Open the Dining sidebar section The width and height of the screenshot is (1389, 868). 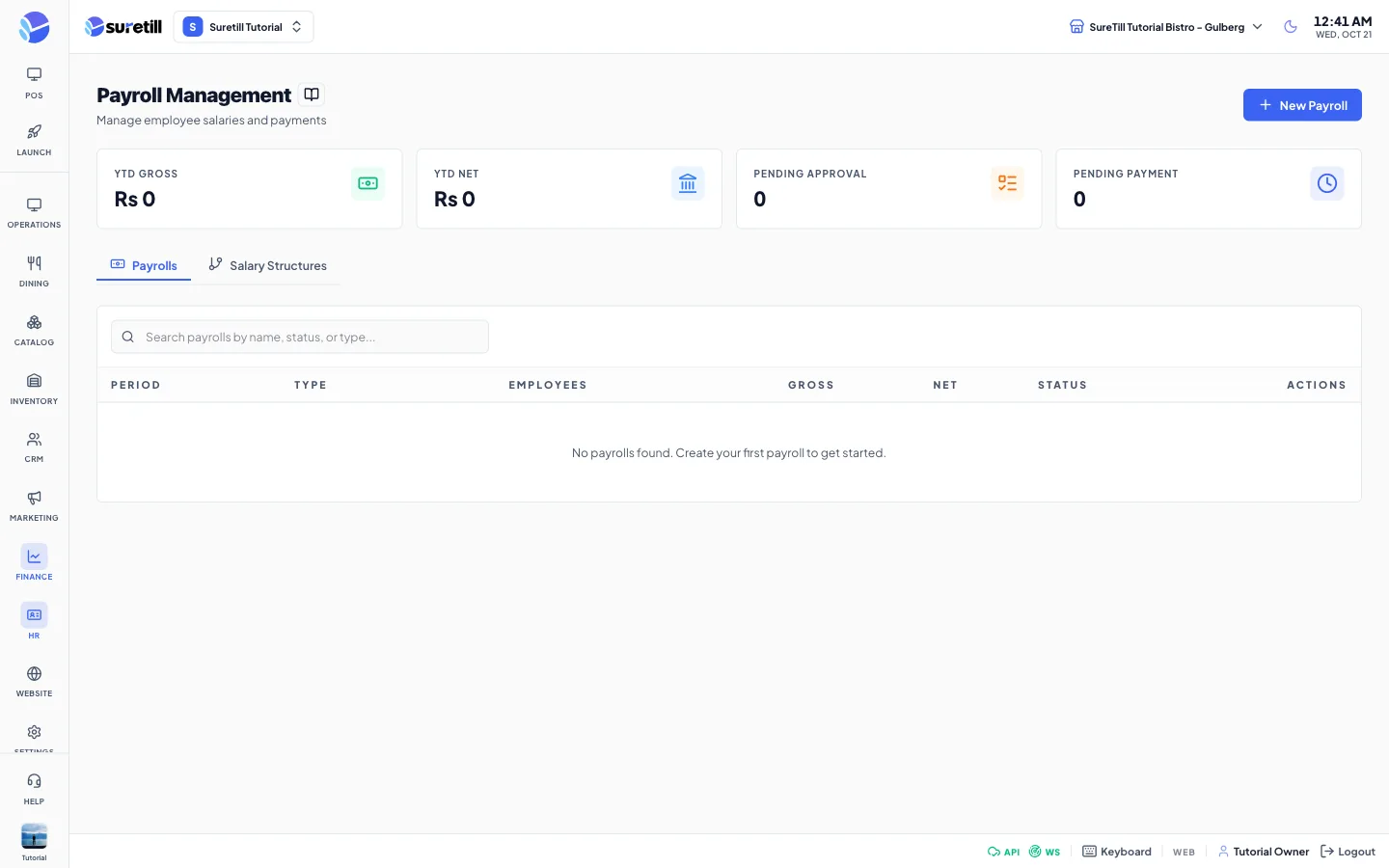pyautogui.click(x=34, y=272)
